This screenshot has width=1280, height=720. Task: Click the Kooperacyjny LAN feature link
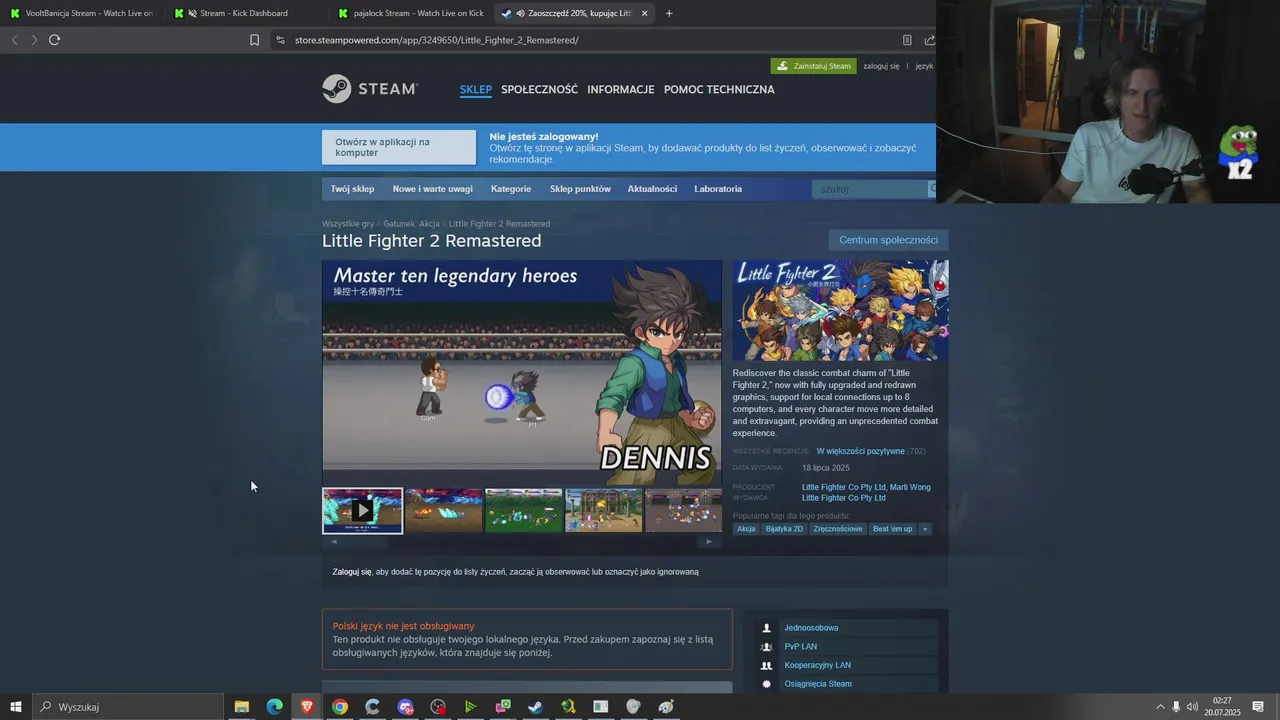click(x=817, y=665)
